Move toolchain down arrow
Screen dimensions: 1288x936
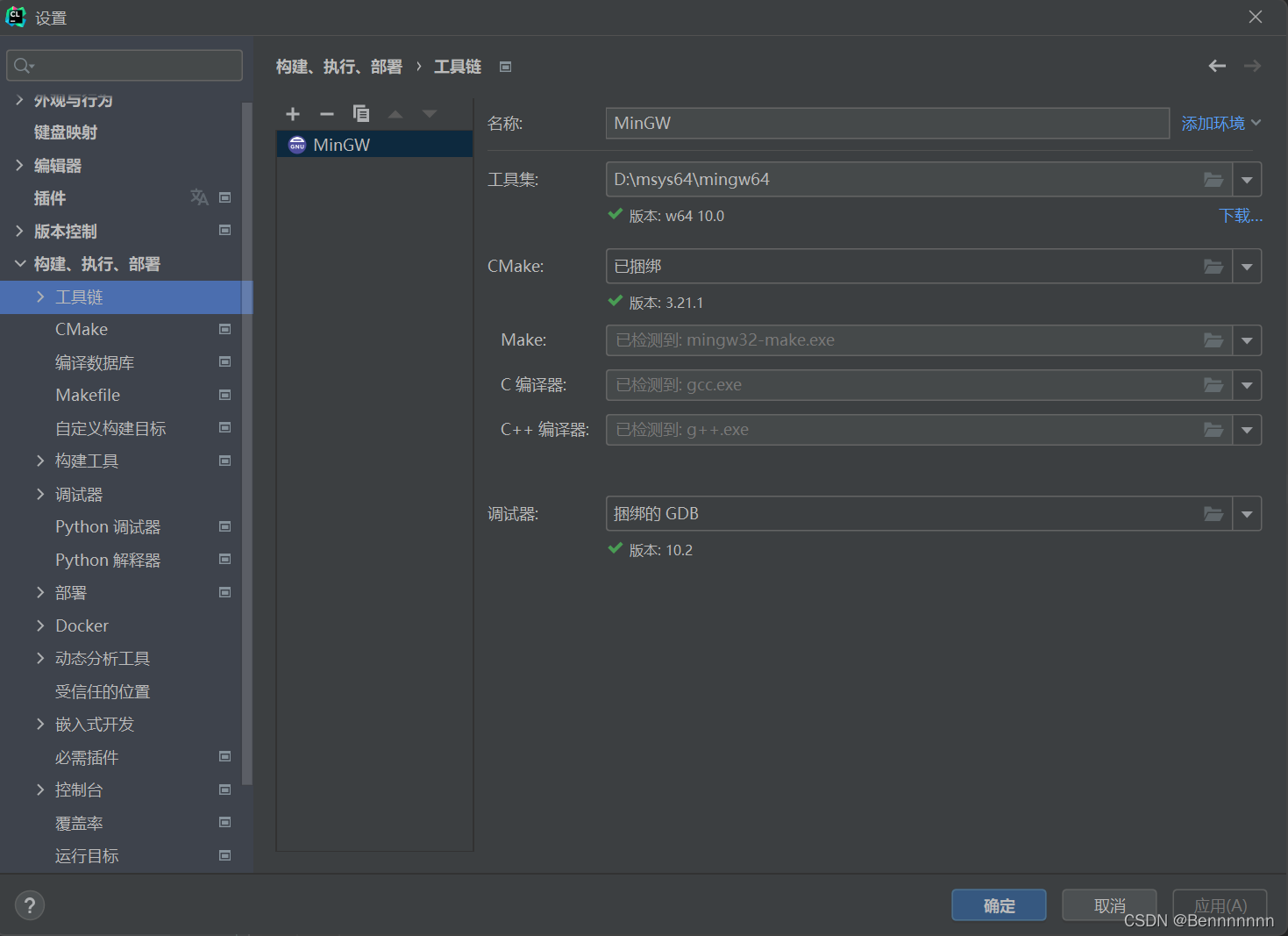point(430,114)
